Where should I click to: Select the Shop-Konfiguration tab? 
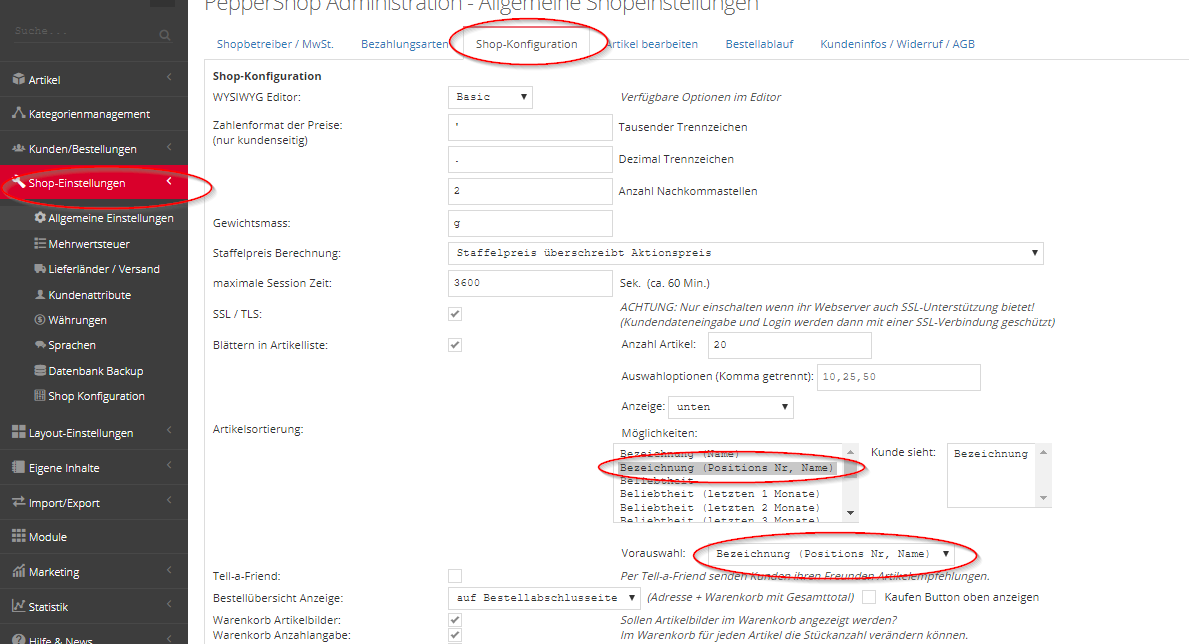[x=526, y=44]
